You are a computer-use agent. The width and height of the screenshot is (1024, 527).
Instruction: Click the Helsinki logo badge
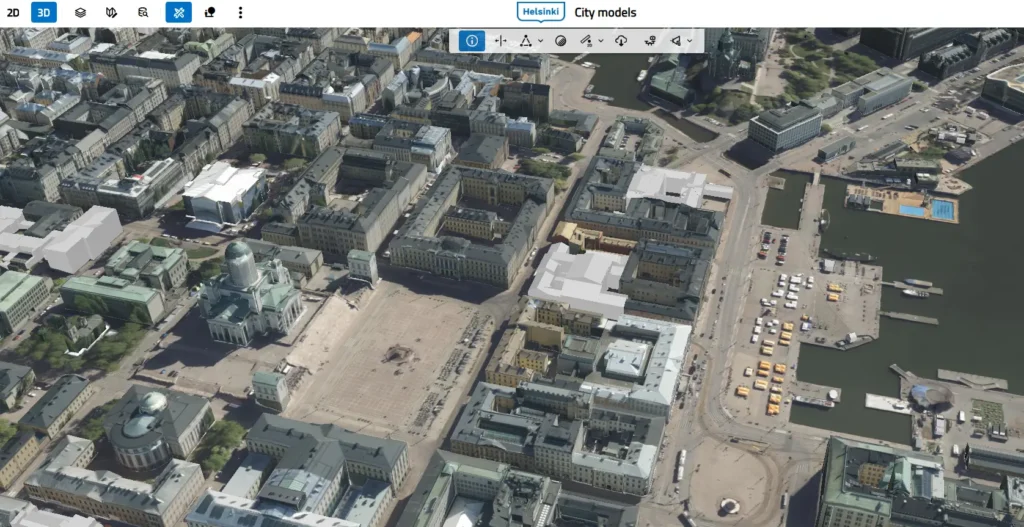[x=541, y=12]
